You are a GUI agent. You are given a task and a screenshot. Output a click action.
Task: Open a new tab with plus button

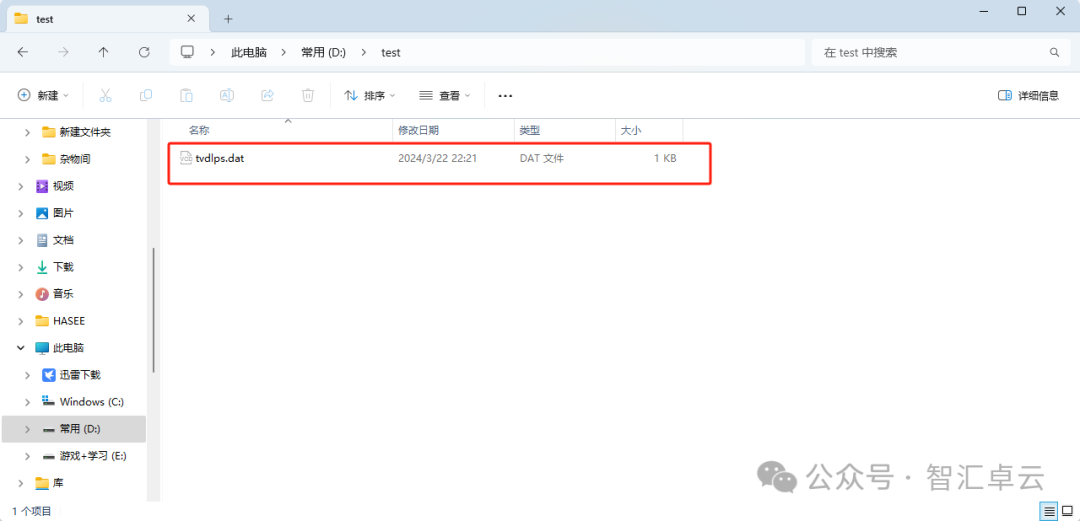[228, 19]
